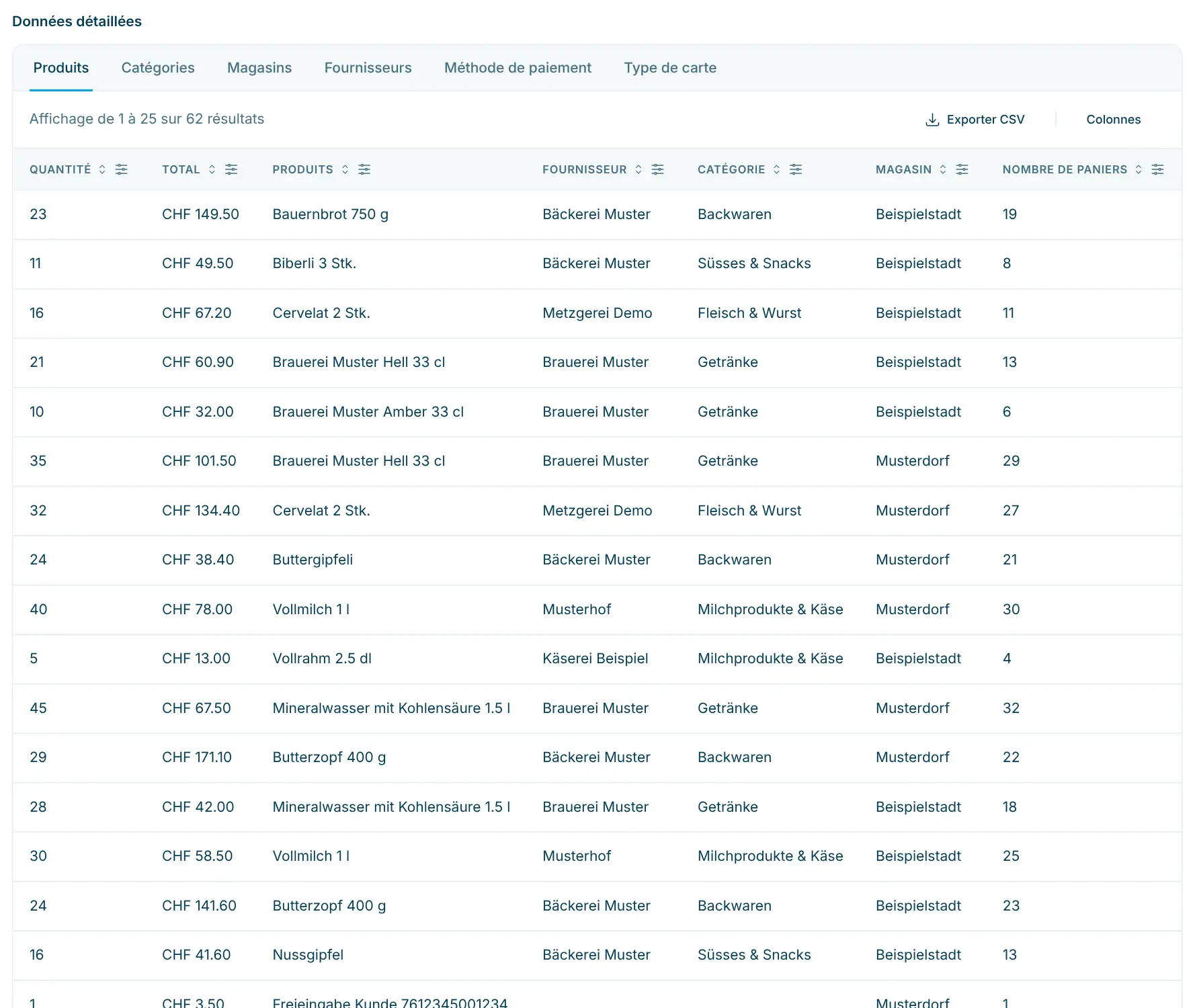Click total CHF 171.10
The width and height of the screenshot is (1195, 1008).
point(197,757)
